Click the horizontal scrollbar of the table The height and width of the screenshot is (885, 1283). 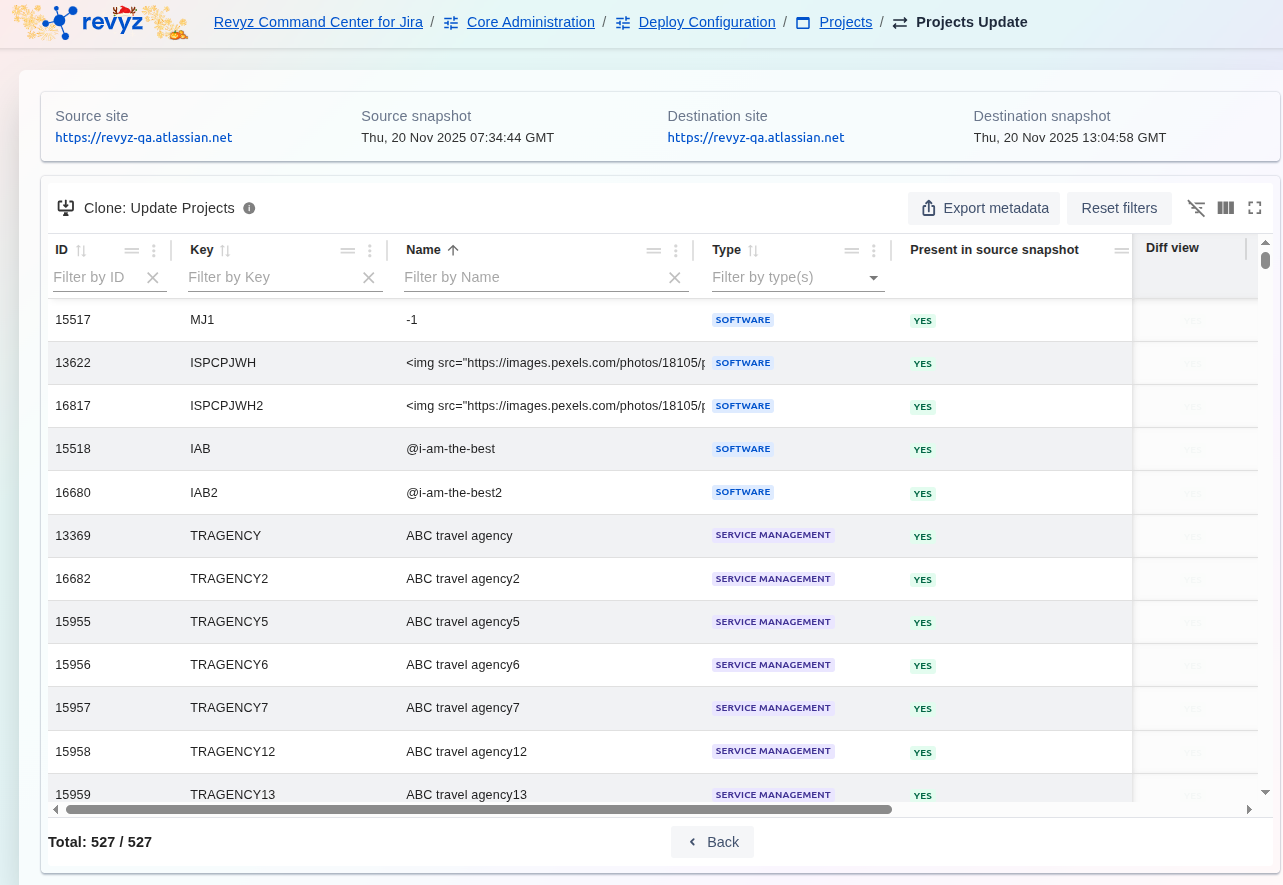click(478, 809)
